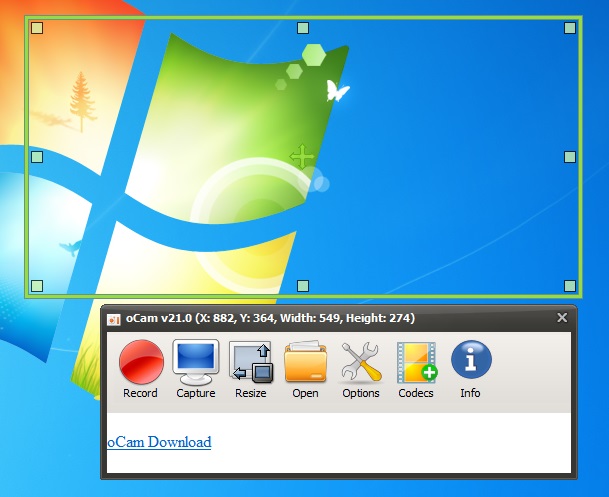Click the middle-right capture region handle
Image resolution: width=609 pixels, height=497 pixels.
click(570, 157)
